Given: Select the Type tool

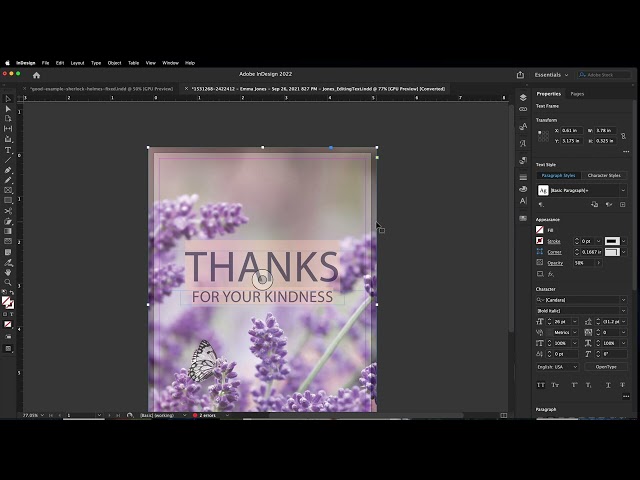Looking at the screenshot, I should [x=8, y=150].
